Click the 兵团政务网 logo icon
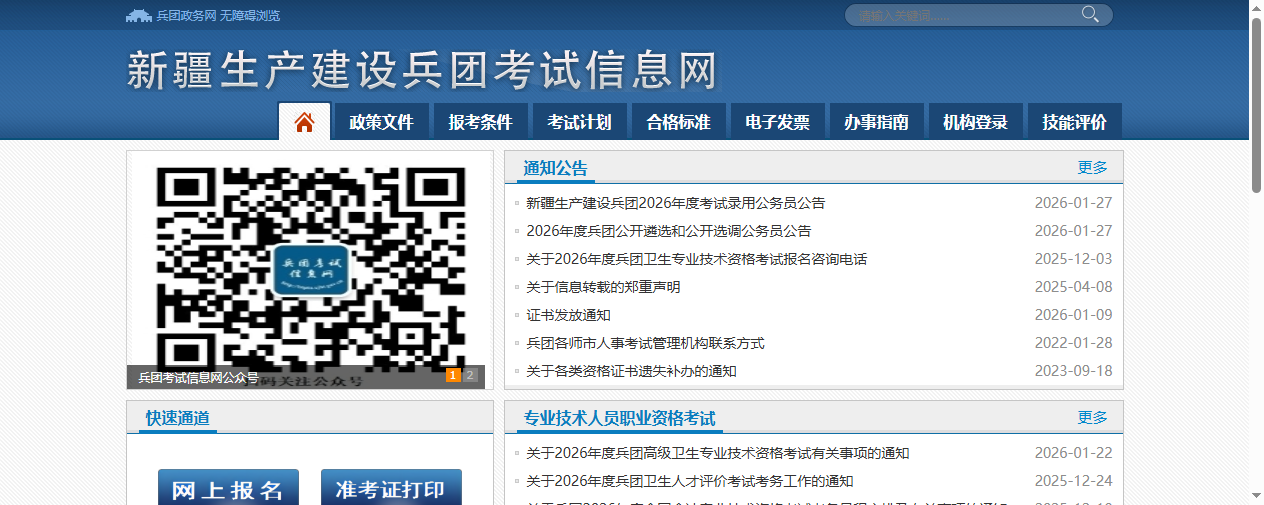 point(139,15)
